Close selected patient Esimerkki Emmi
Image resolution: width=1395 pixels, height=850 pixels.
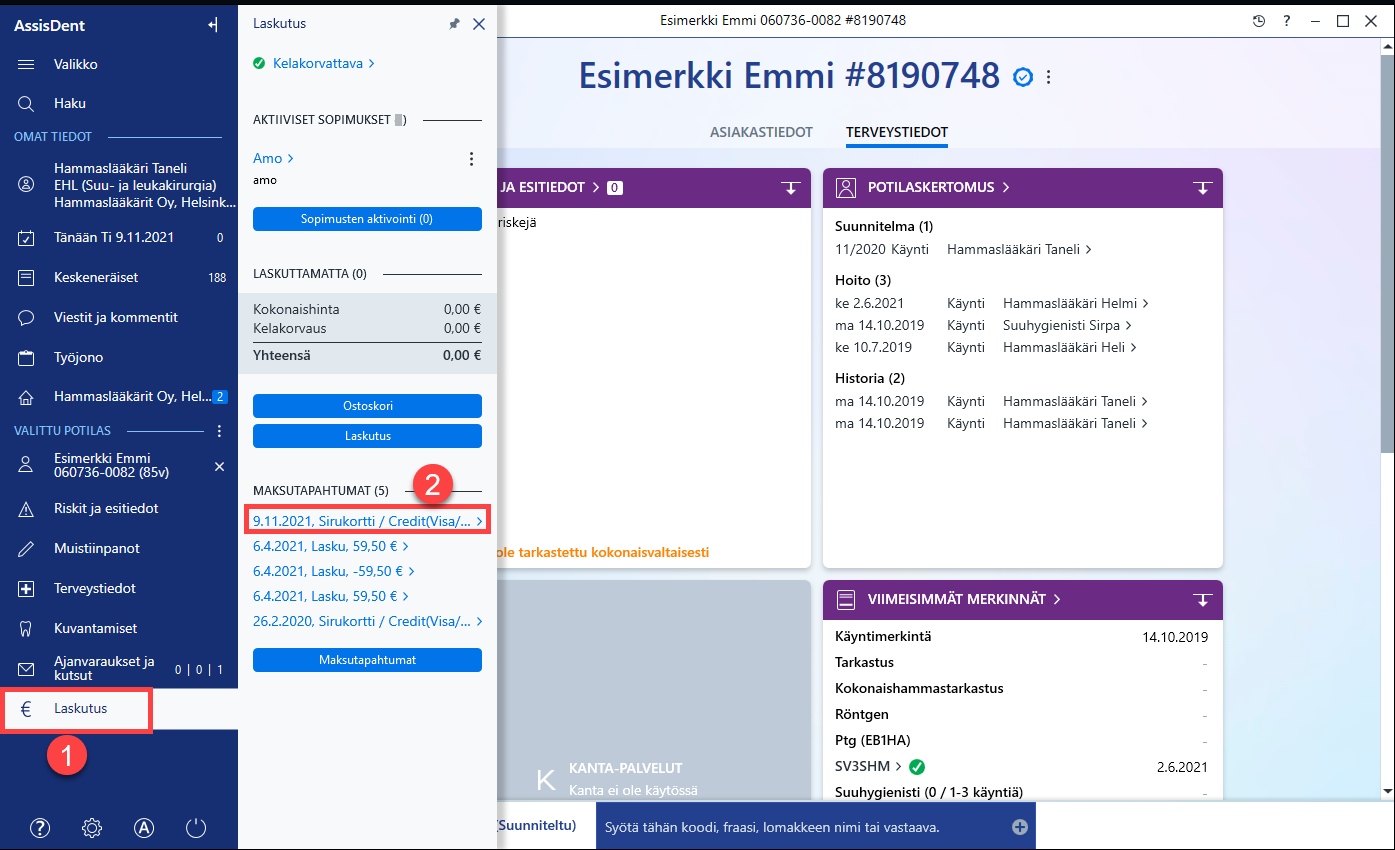[220, 467]
